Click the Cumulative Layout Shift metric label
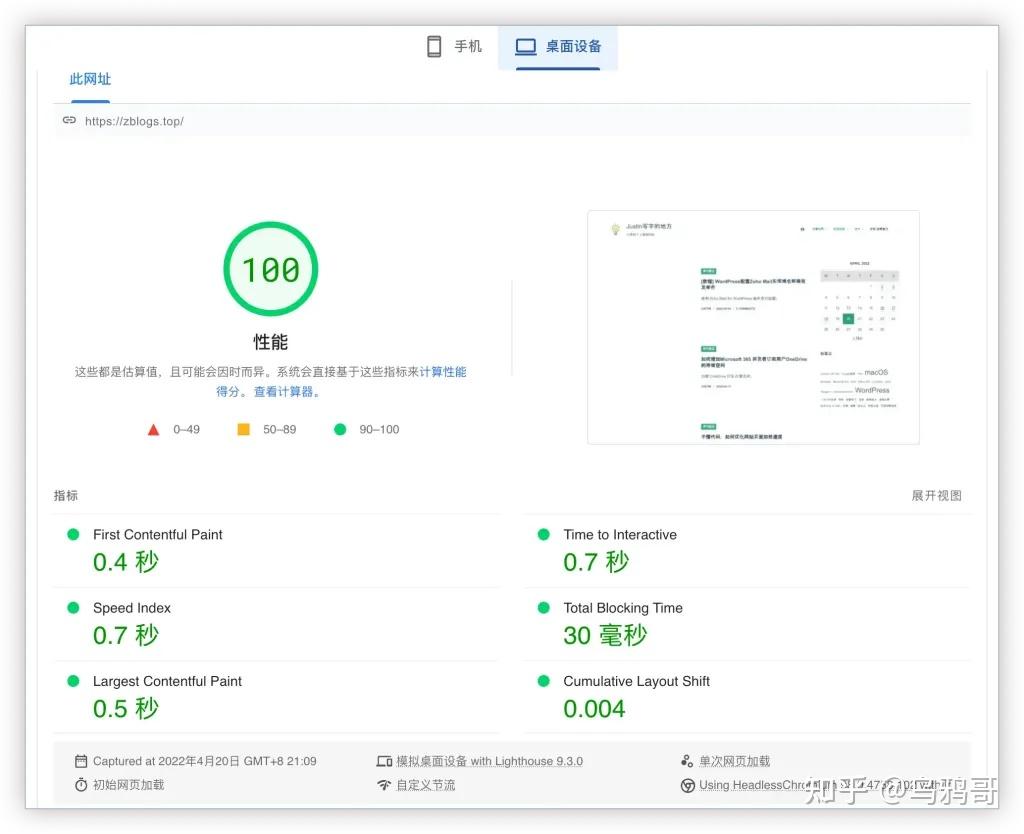Viewport: 1024px width, 834px height. point(636,681)
